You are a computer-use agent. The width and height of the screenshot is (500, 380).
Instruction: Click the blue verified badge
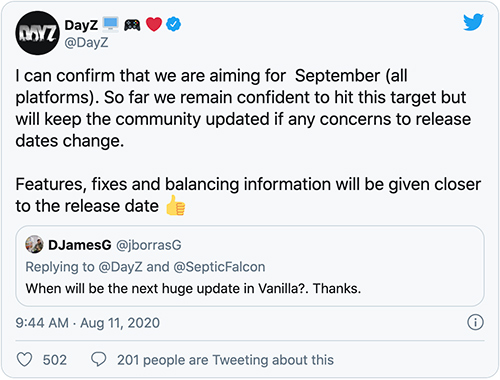click(173, 24)
